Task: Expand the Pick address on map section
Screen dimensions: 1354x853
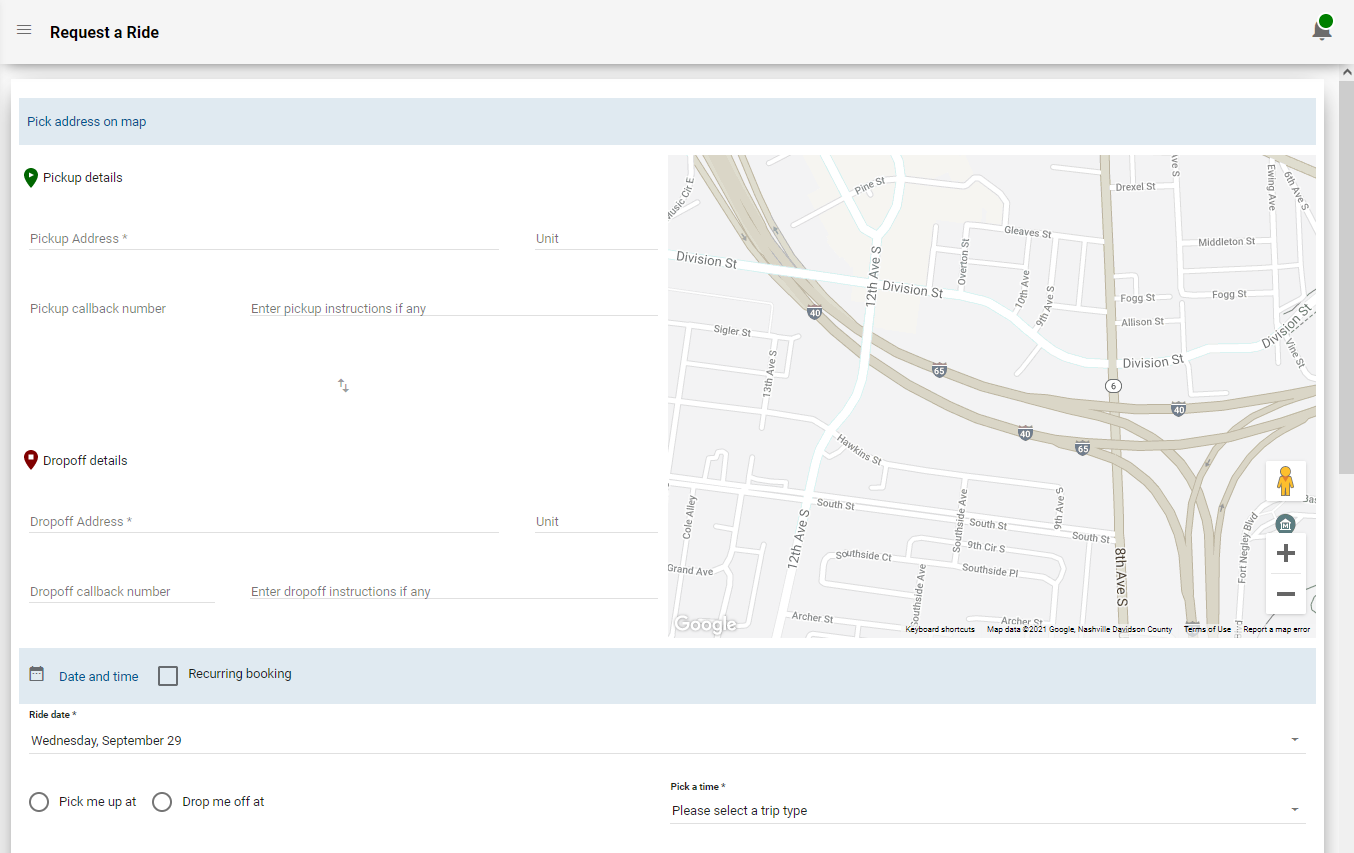Action: click(86, 121)
